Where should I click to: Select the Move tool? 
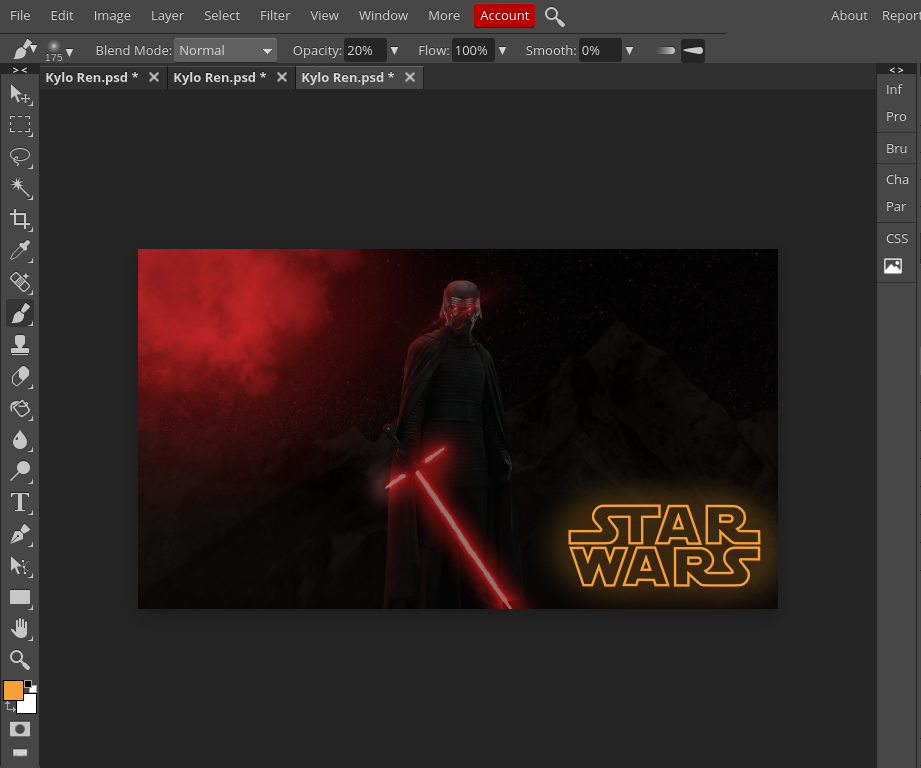(20, 95)
